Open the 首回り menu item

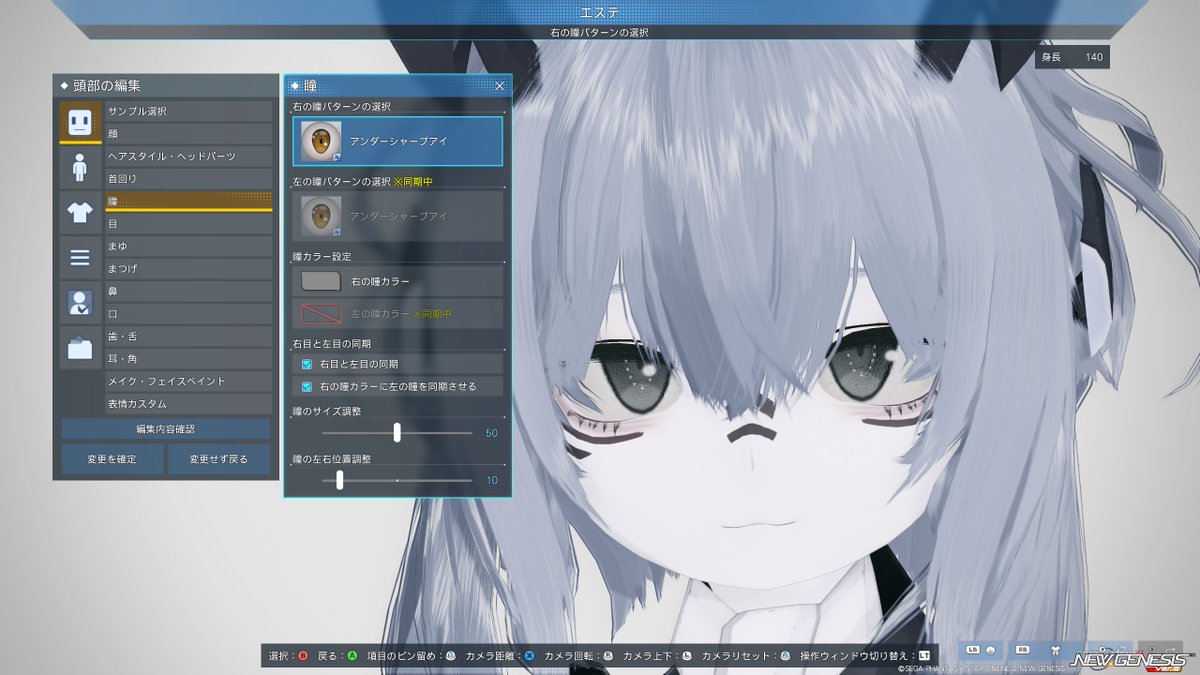[x=188, y=179]
